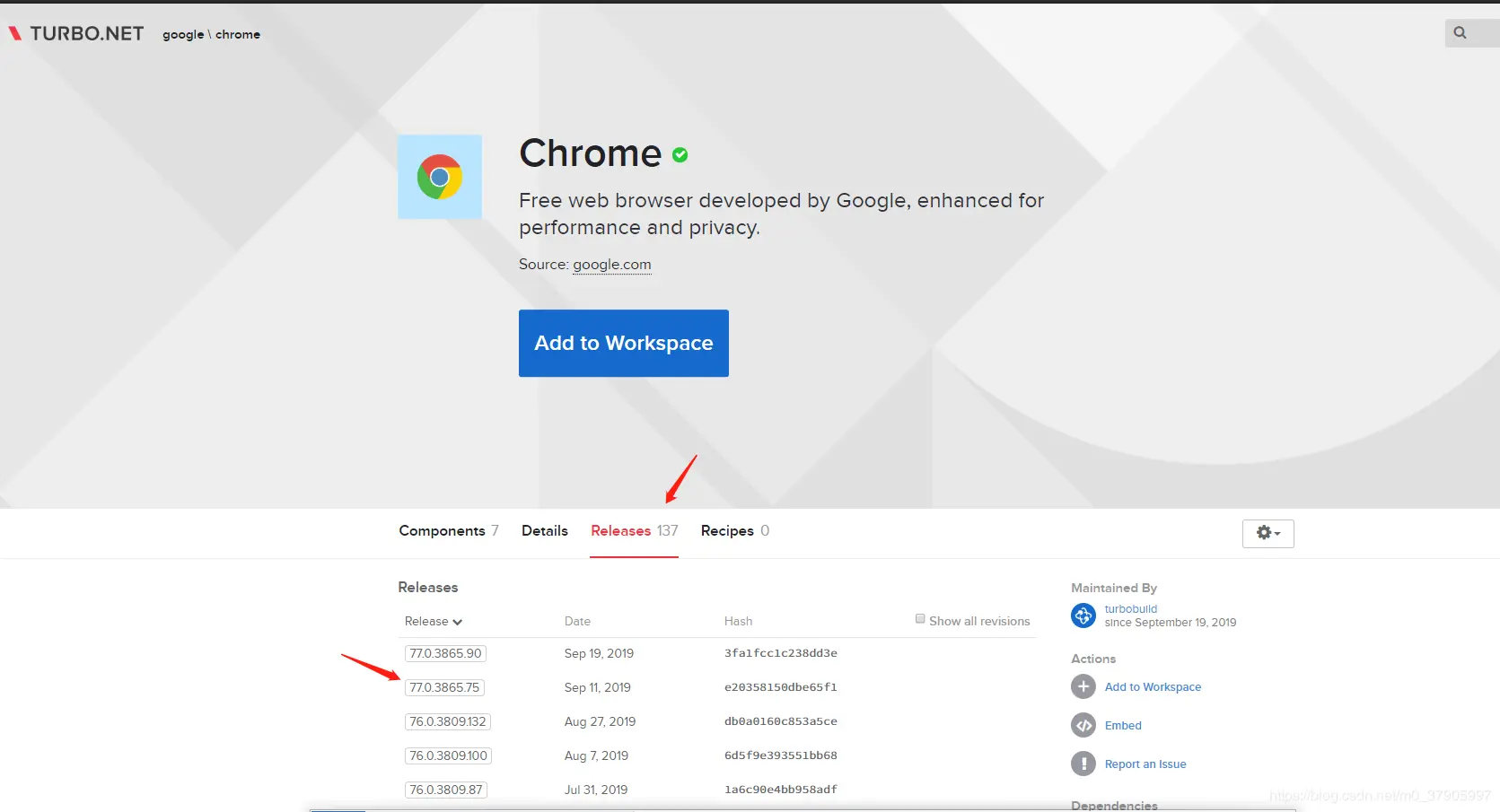Switch to the Components tab

click(449, 531)
